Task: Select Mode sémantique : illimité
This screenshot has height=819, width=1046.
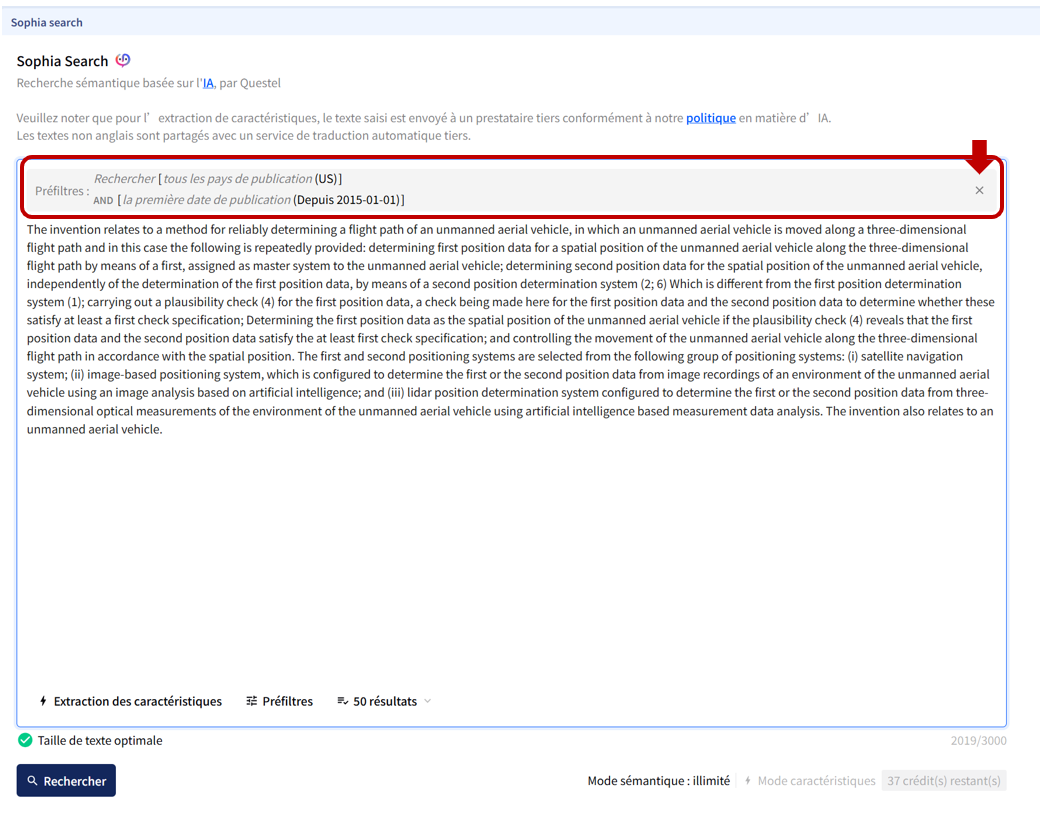Action: click(x=658, y=781)
